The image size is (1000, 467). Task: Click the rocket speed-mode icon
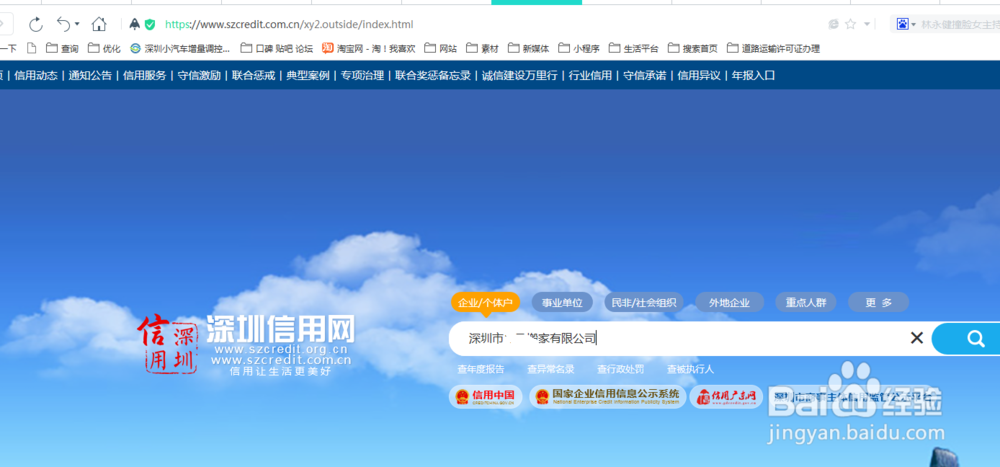coord(135,24)
